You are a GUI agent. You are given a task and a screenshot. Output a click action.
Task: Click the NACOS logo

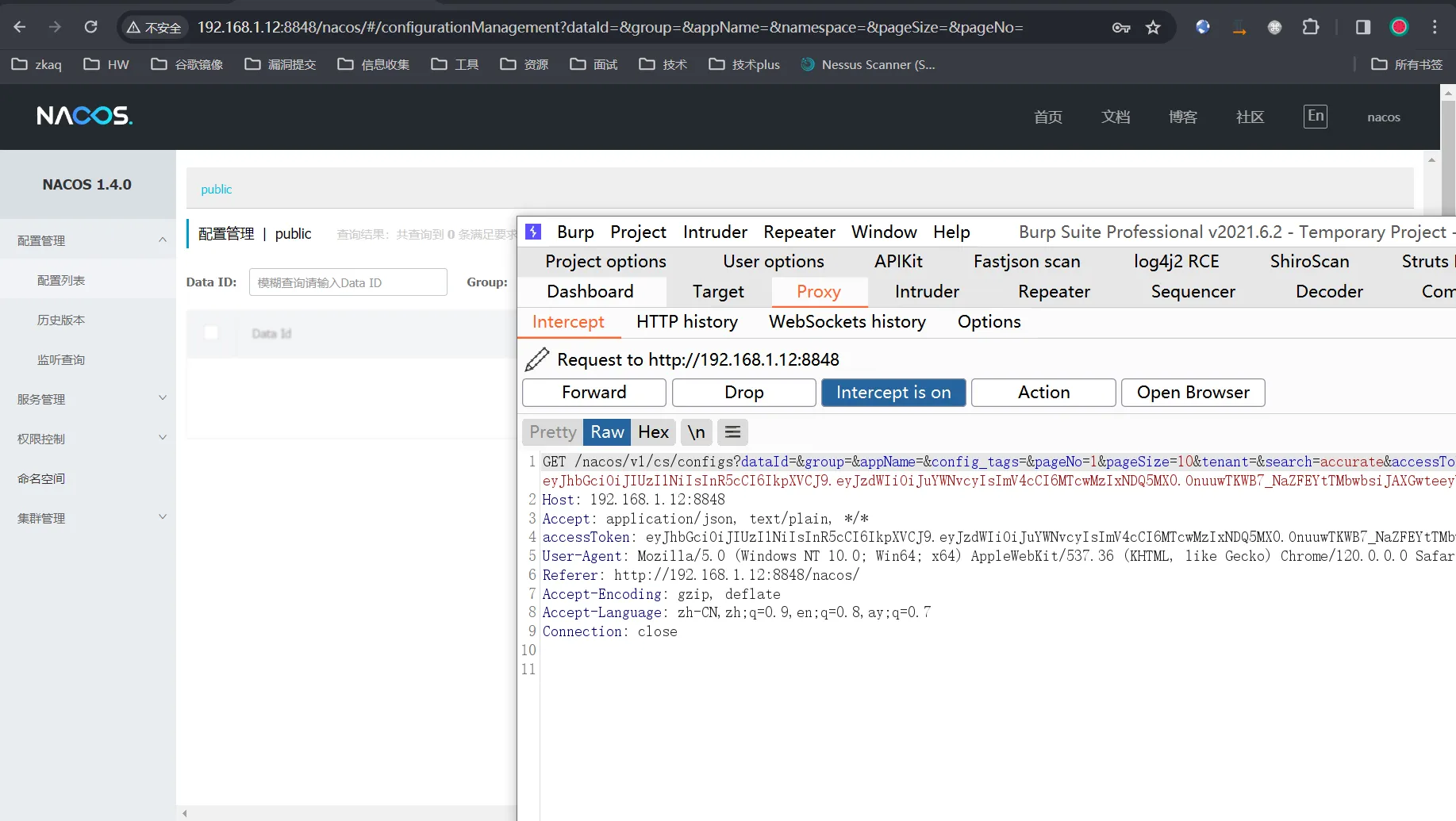click(x=83, y=115)
